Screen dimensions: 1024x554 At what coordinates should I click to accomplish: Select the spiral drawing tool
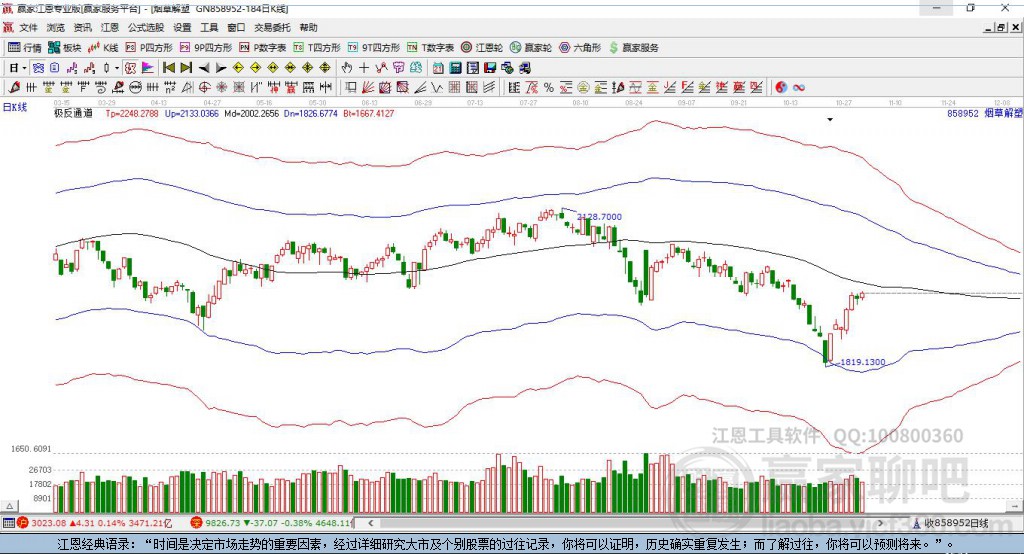101,88
